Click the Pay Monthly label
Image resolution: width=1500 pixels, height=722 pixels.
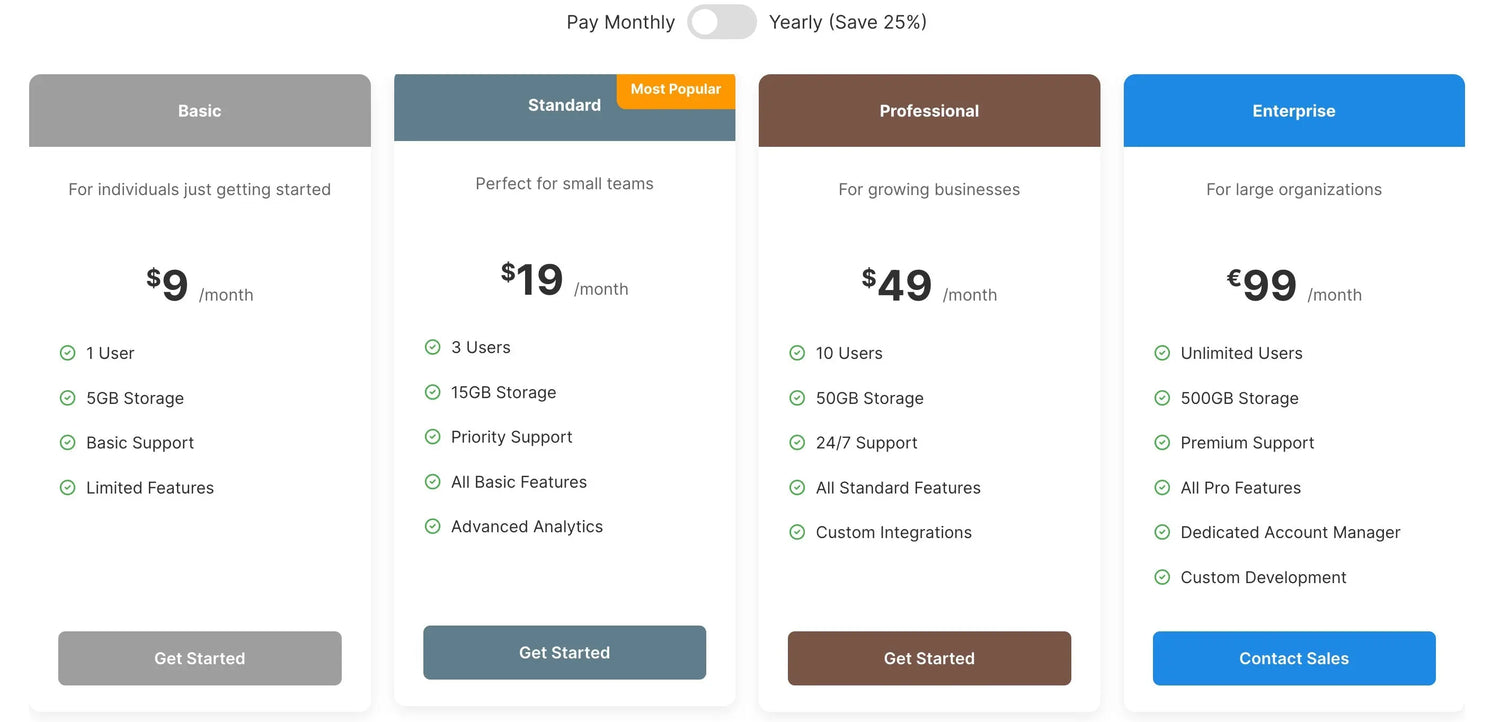tap(620, 21)
